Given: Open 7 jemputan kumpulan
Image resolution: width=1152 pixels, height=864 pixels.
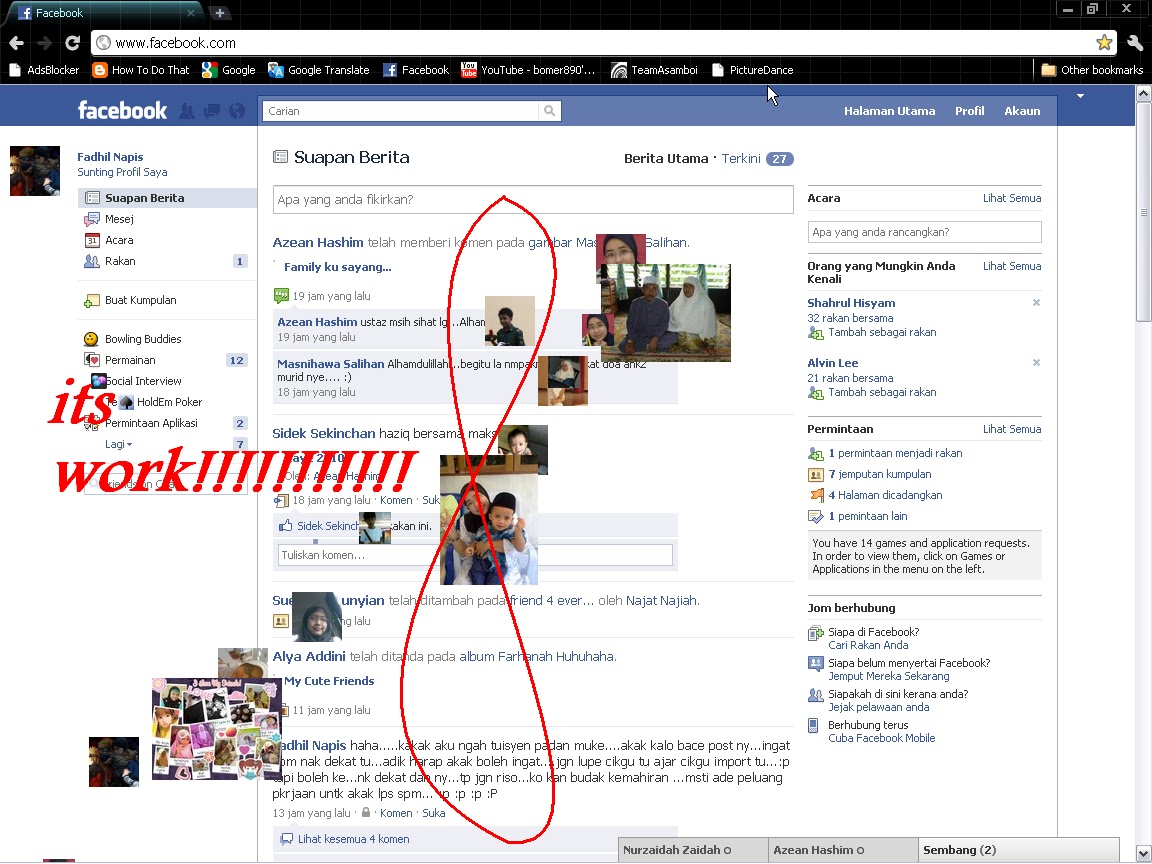Looking at the screenshot, I should (879, 475).
